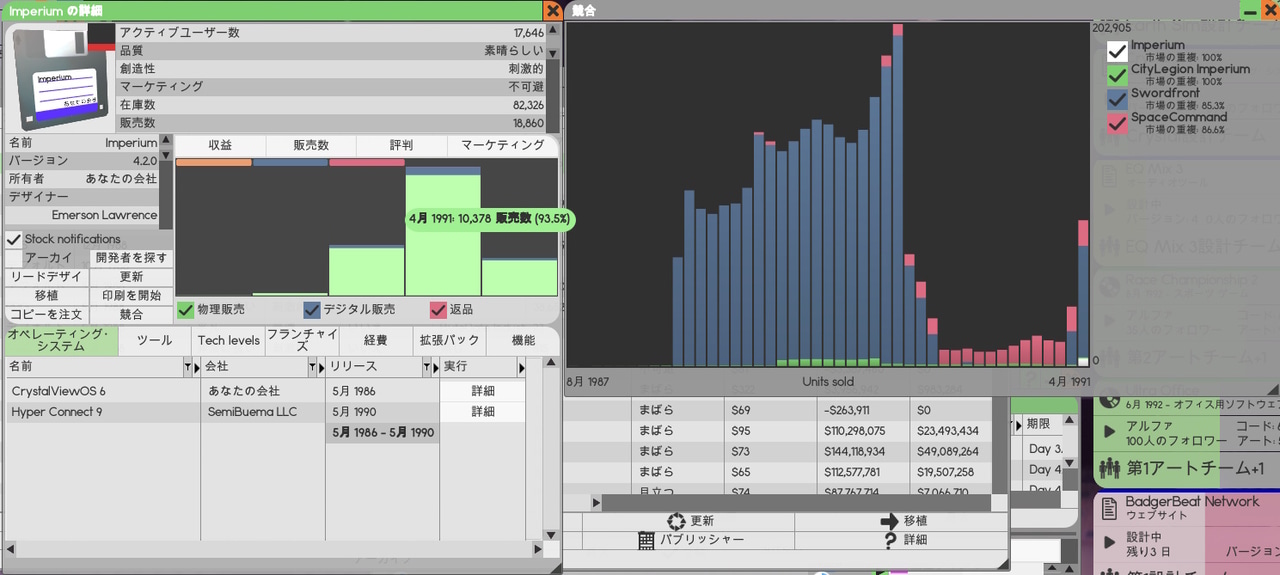This screenshot has width=1280, height=575.
Task: Click the 更新 button in Imperium details
Action: [x=131, y=277]
